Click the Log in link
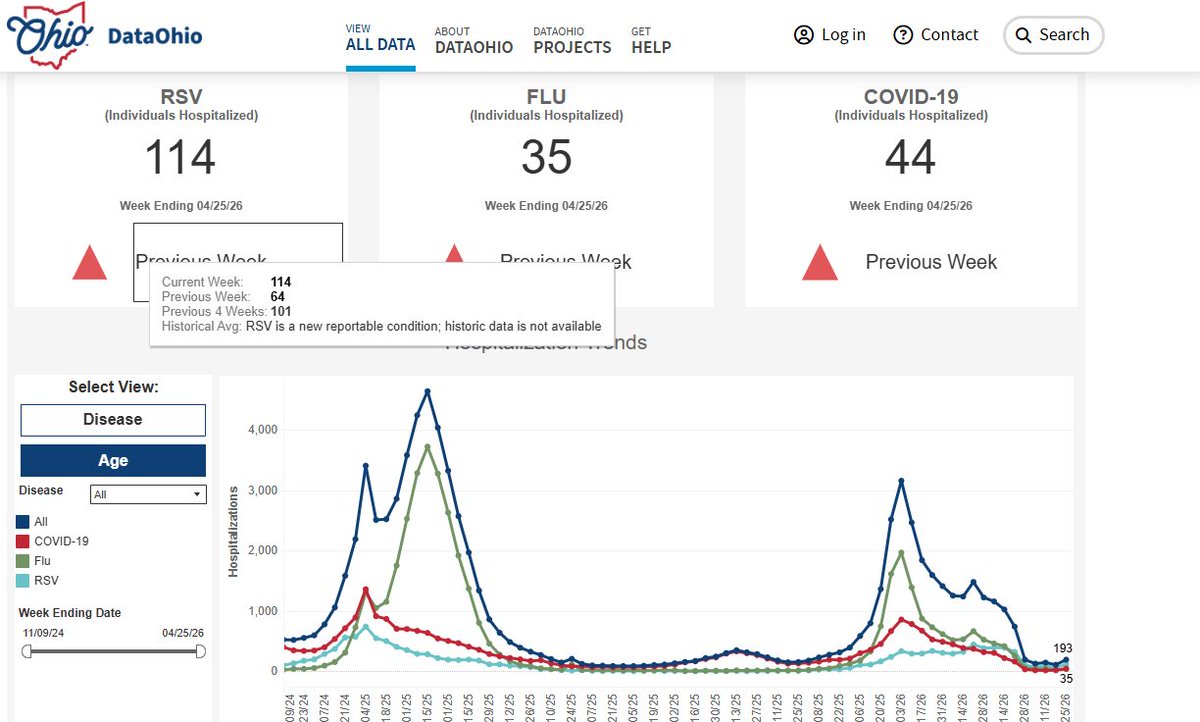Viewport: 1200px width, 722px height. click(x=830, y=35)
